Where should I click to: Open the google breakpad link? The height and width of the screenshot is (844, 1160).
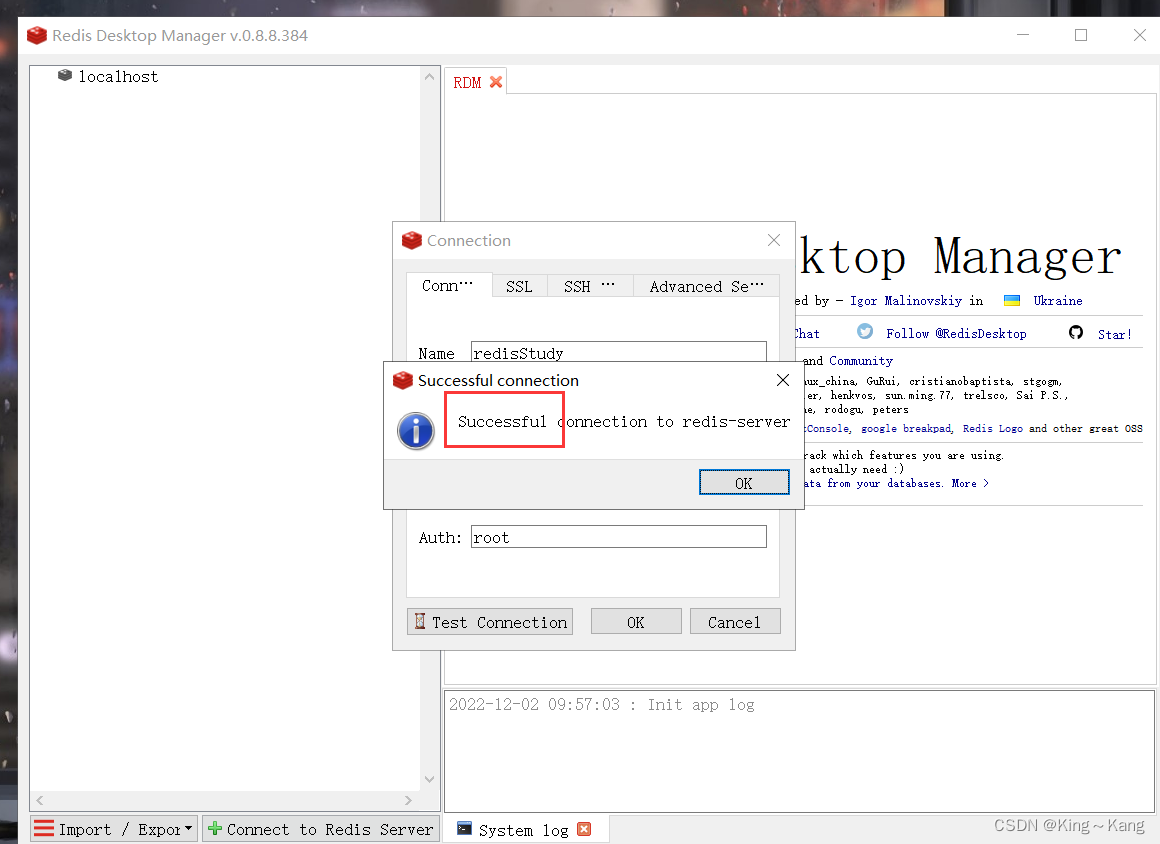(906, 428)
